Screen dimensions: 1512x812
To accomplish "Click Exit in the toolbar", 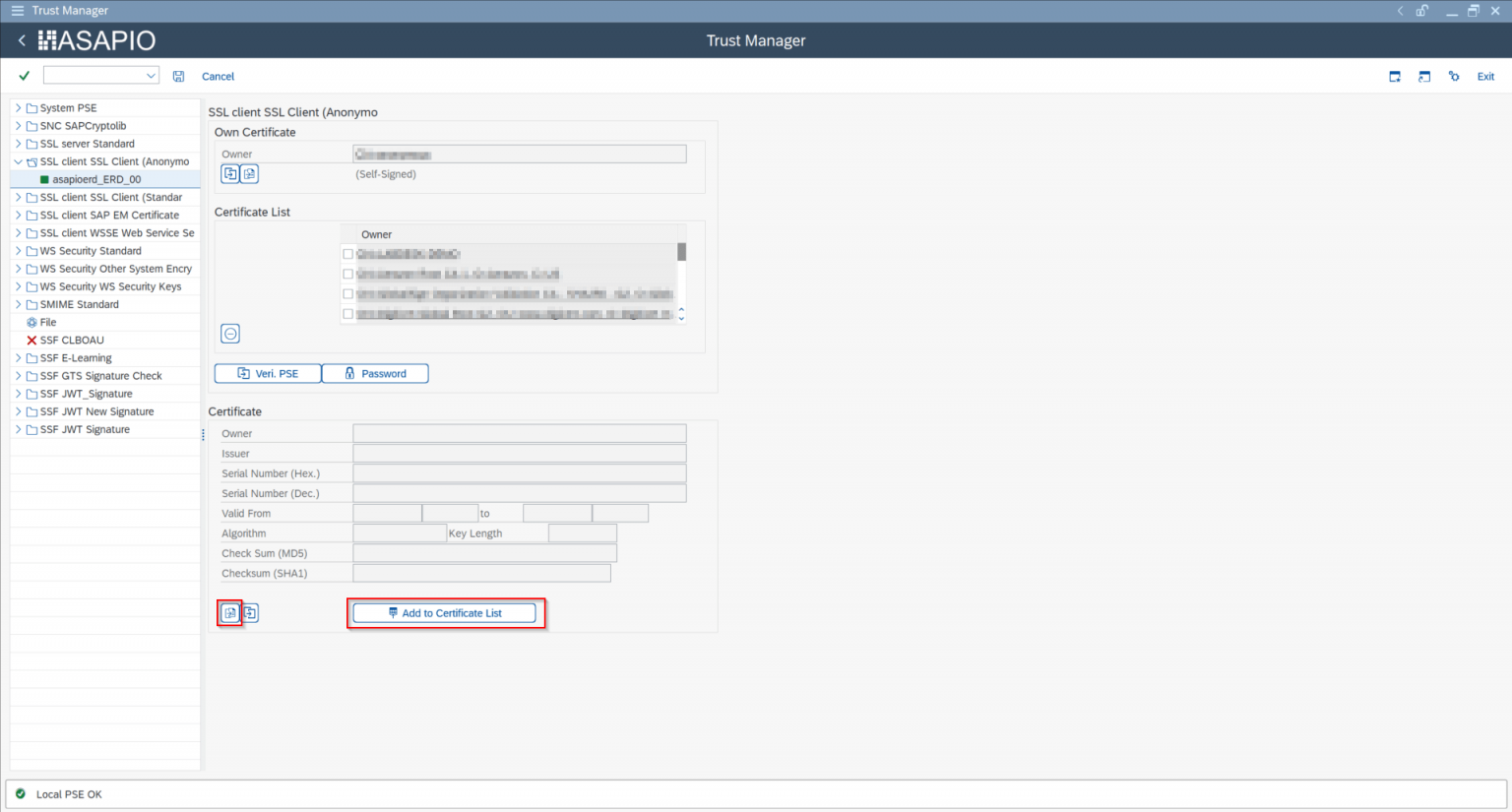I will click(x=1485, y=76).
